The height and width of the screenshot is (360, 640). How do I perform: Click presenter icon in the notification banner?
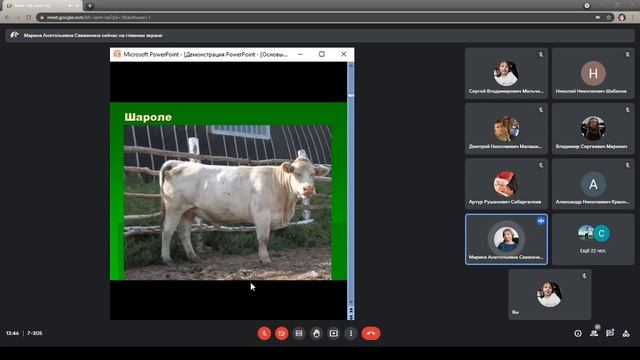point(14,35)
